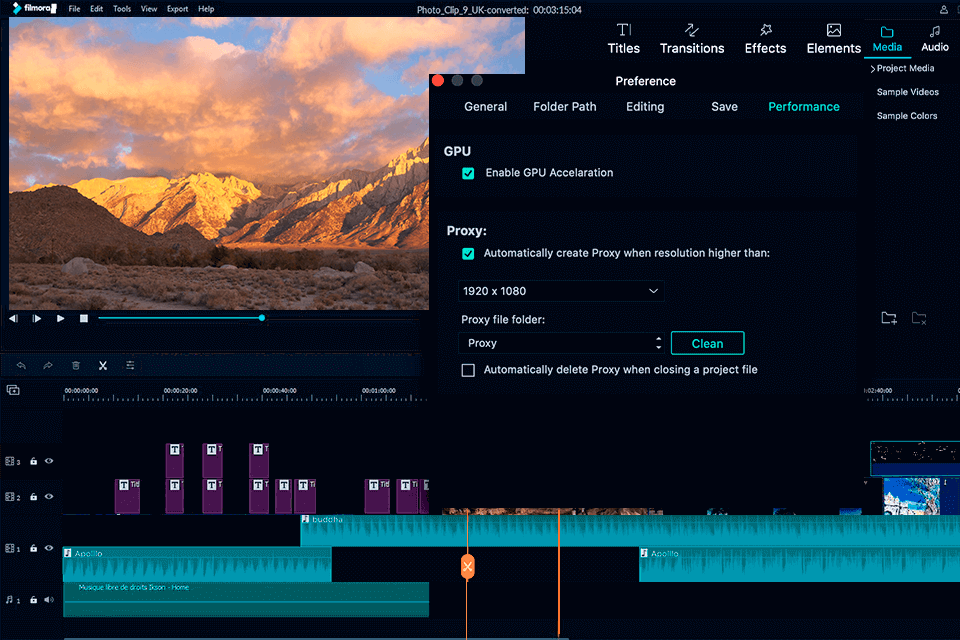
Task: Uncheck Automatically create Proxy checkbox
Action: (468, 254)
